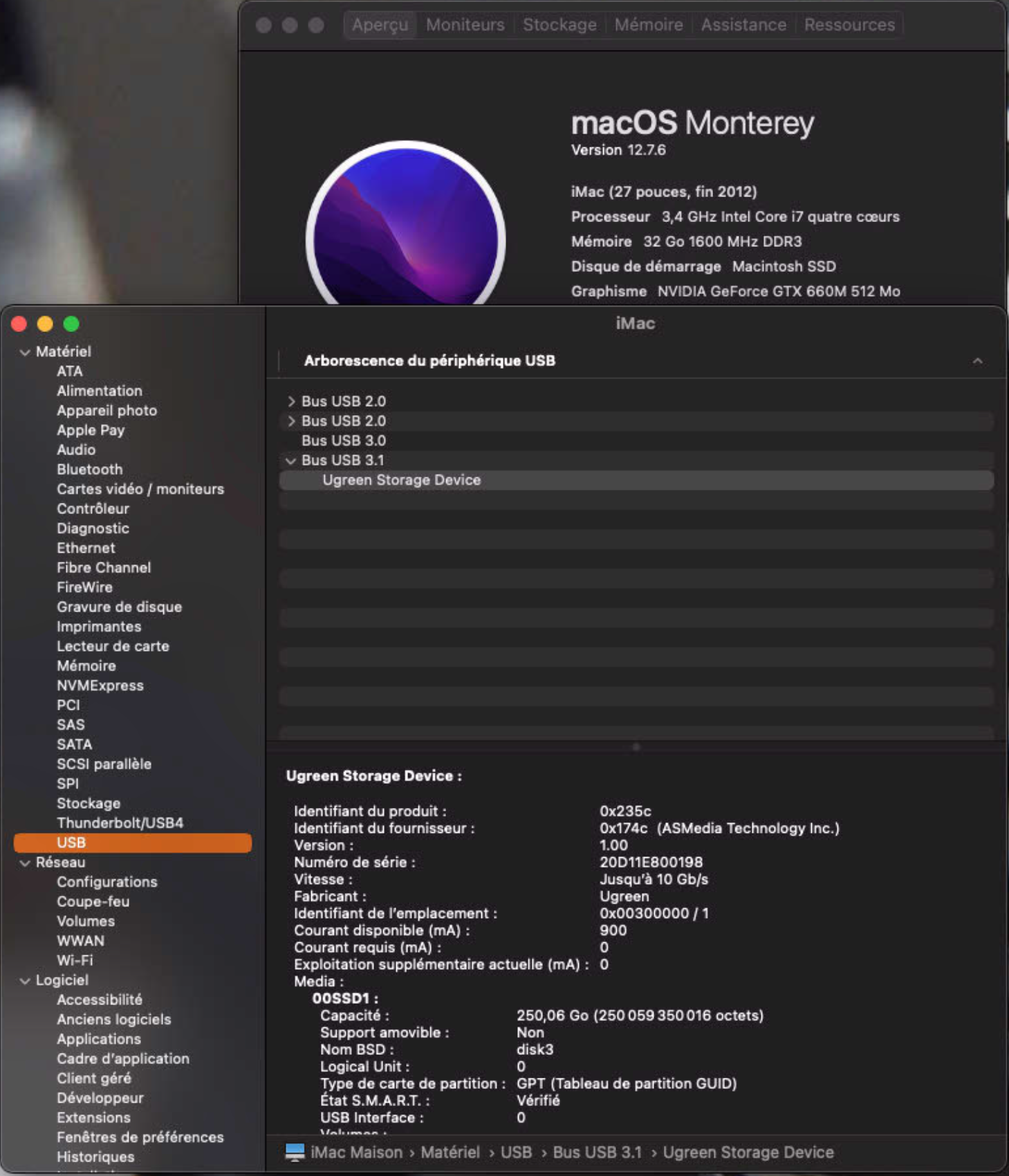Select Audio in the sidebar

point(76,450)
